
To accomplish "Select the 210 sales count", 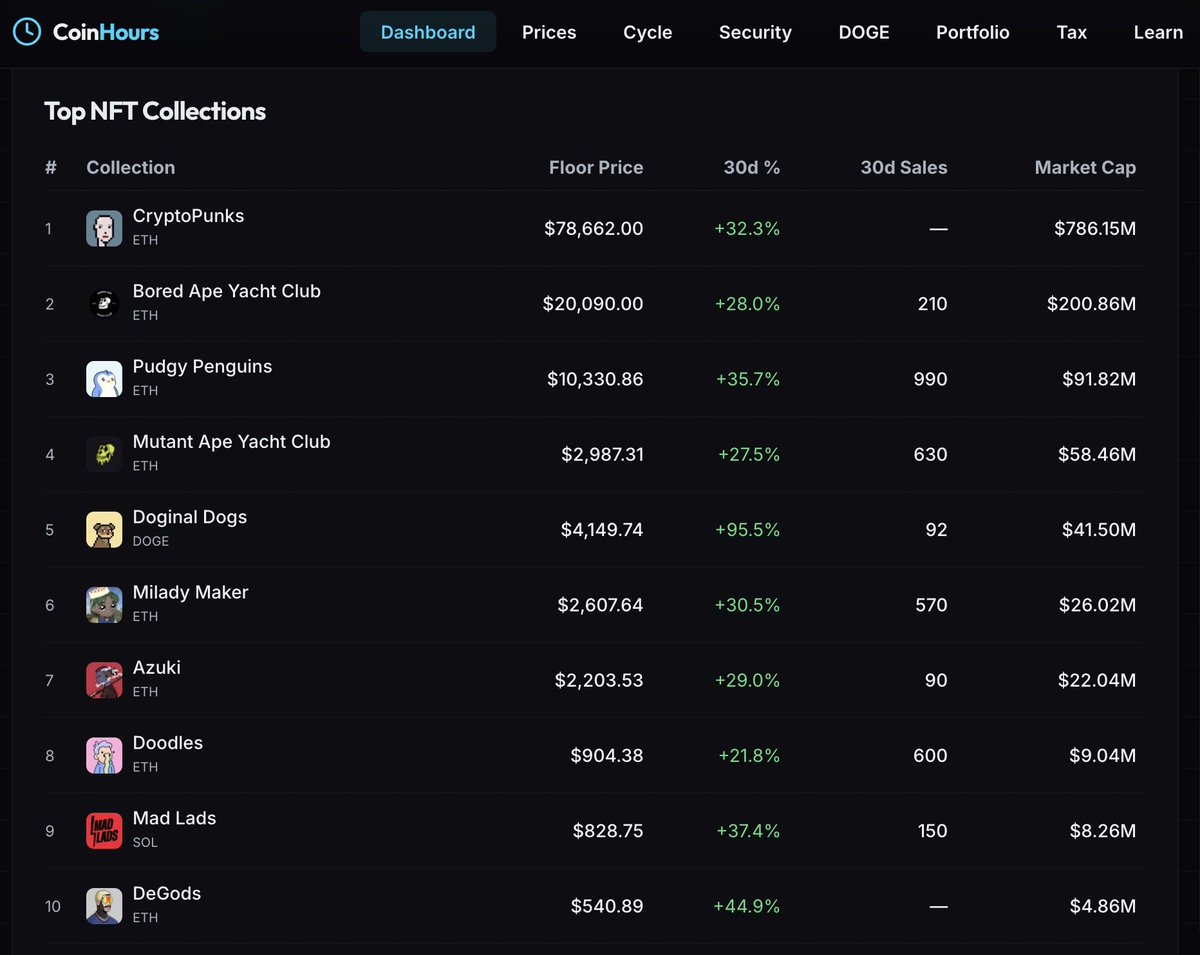I will [932, 304].
